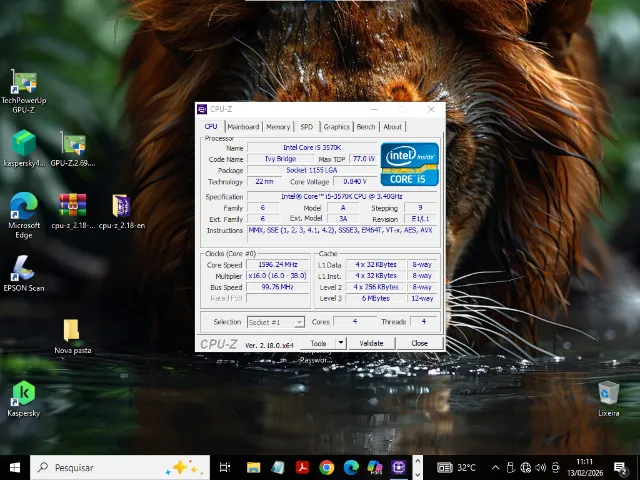Open Google Chrome from the taskbar
640x480 pixels.
(x=327, y=467)
